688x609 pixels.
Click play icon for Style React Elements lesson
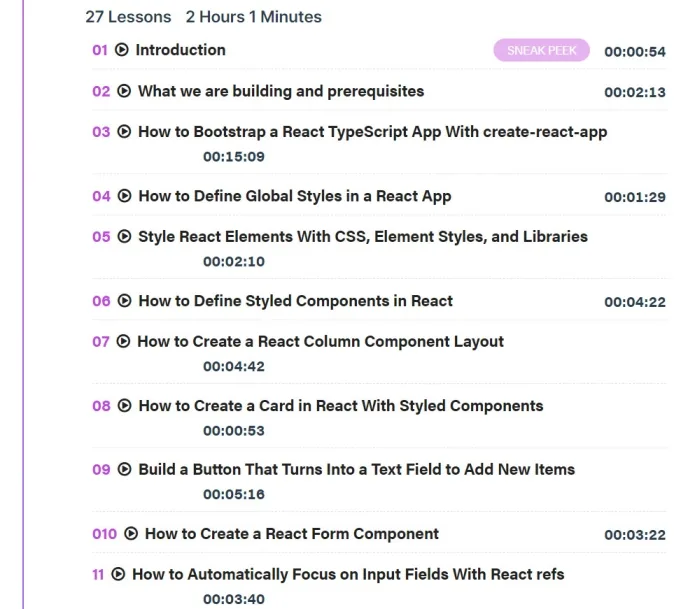tap(124, 236)
